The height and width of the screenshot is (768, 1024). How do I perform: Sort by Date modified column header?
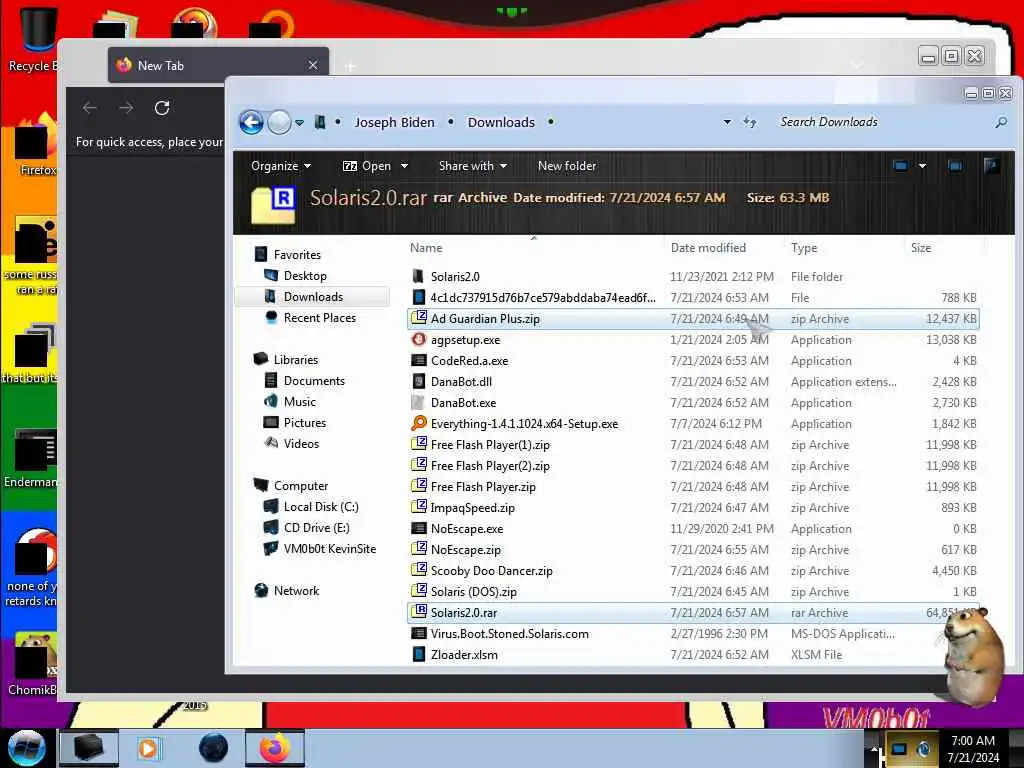click(708, 248)
